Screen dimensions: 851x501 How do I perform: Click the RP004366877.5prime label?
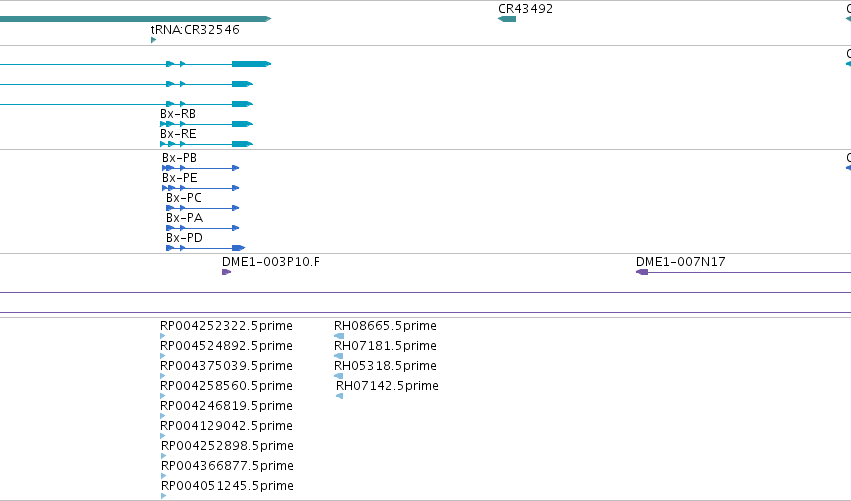pos(227,466)
